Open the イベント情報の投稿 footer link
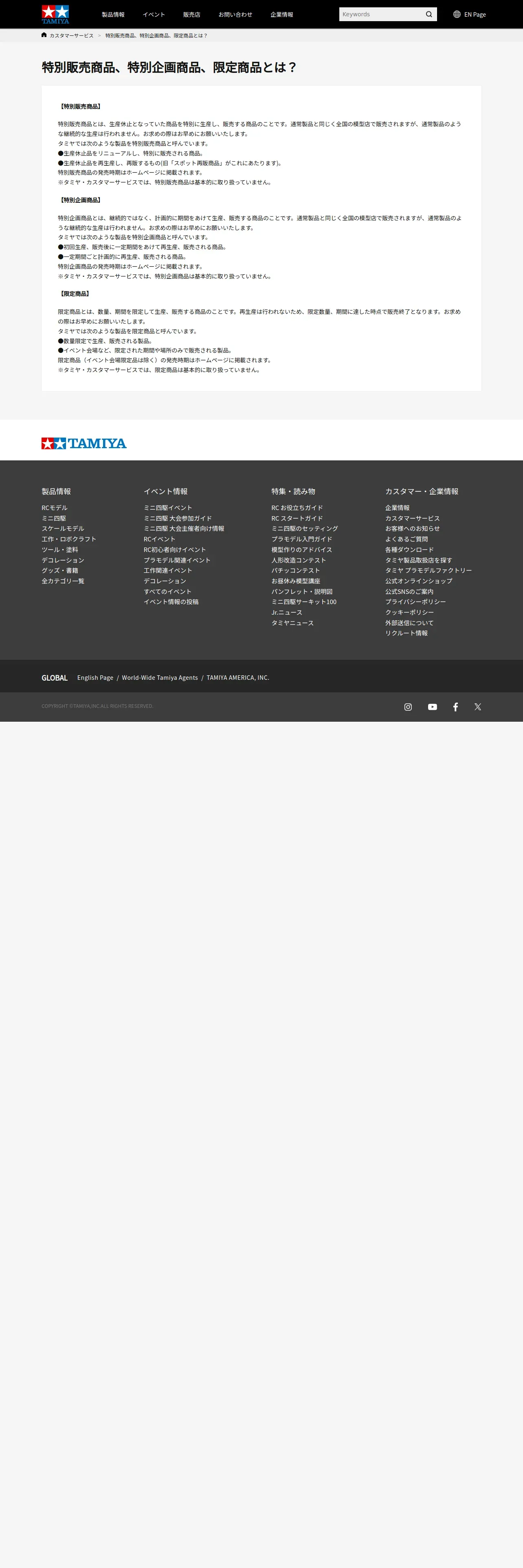Viewport: 523px width, 1568px height. (x=171, y=601)
